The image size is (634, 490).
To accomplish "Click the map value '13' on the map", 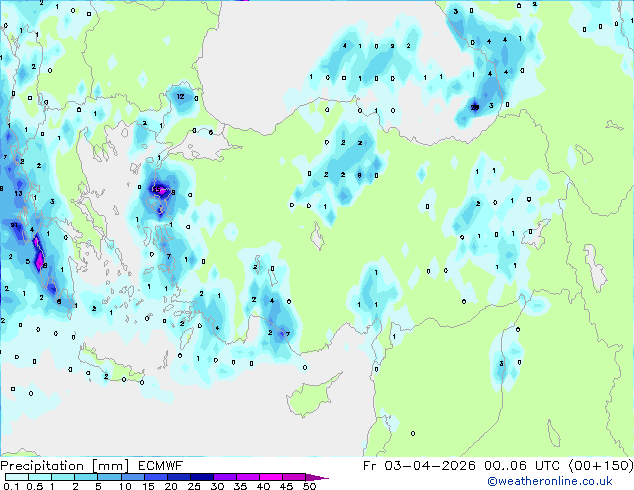I will [19, 193].
